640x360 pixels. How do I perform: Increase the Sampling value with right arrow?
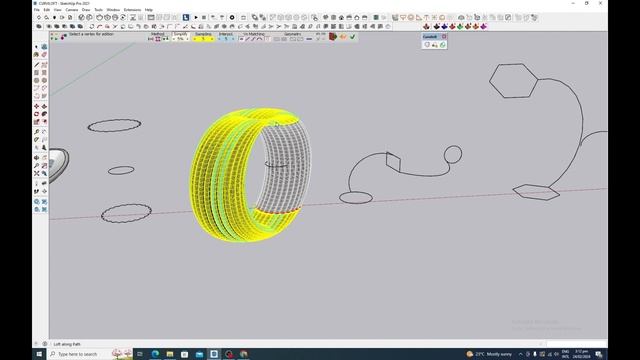[212, 39]
